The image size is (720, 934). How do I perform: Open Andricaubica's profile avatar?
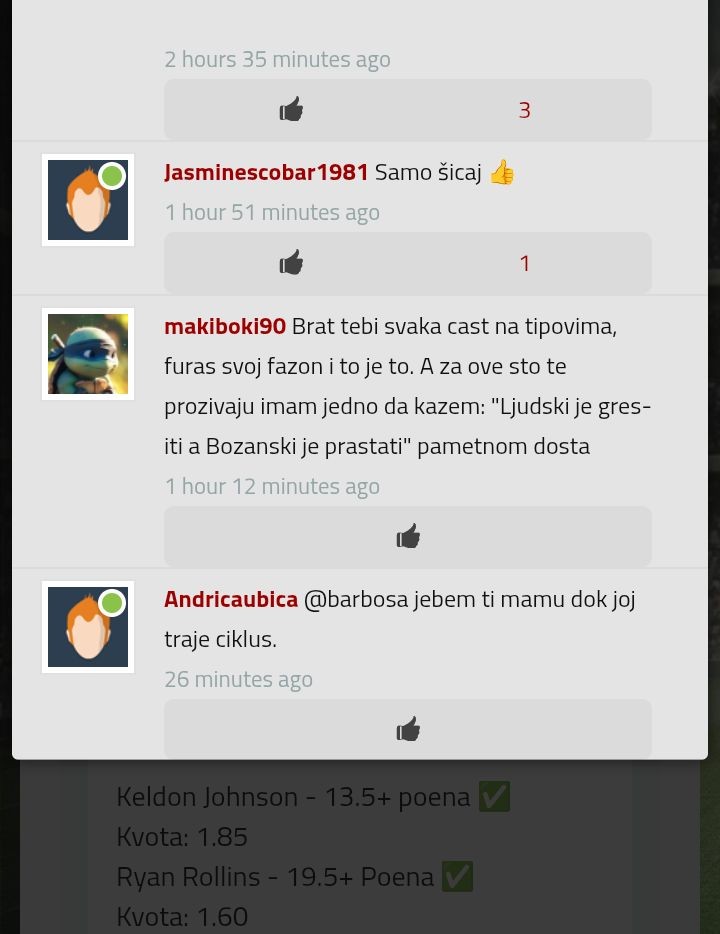[88, 627]
